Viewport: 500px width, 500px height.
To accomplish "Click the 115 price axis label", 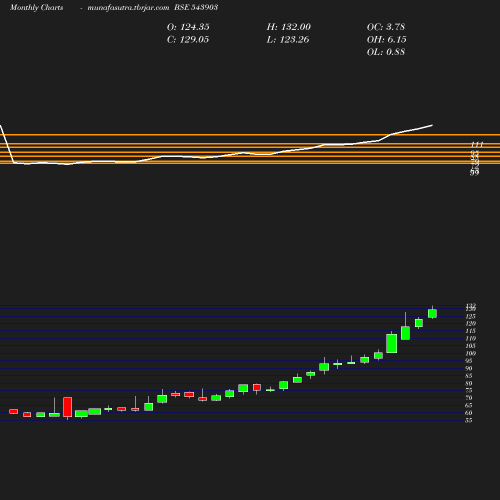I will [470, 331].
